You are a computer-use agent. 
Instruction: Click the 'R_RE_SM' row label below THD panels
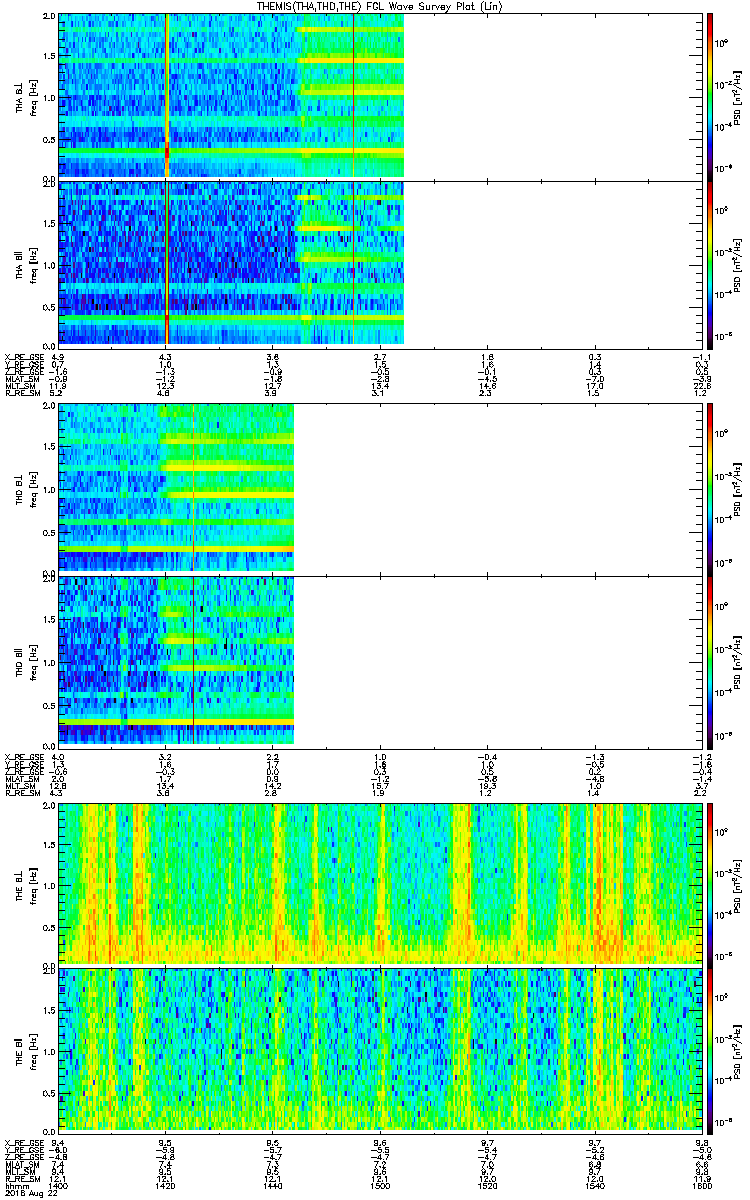pos(21,792)
